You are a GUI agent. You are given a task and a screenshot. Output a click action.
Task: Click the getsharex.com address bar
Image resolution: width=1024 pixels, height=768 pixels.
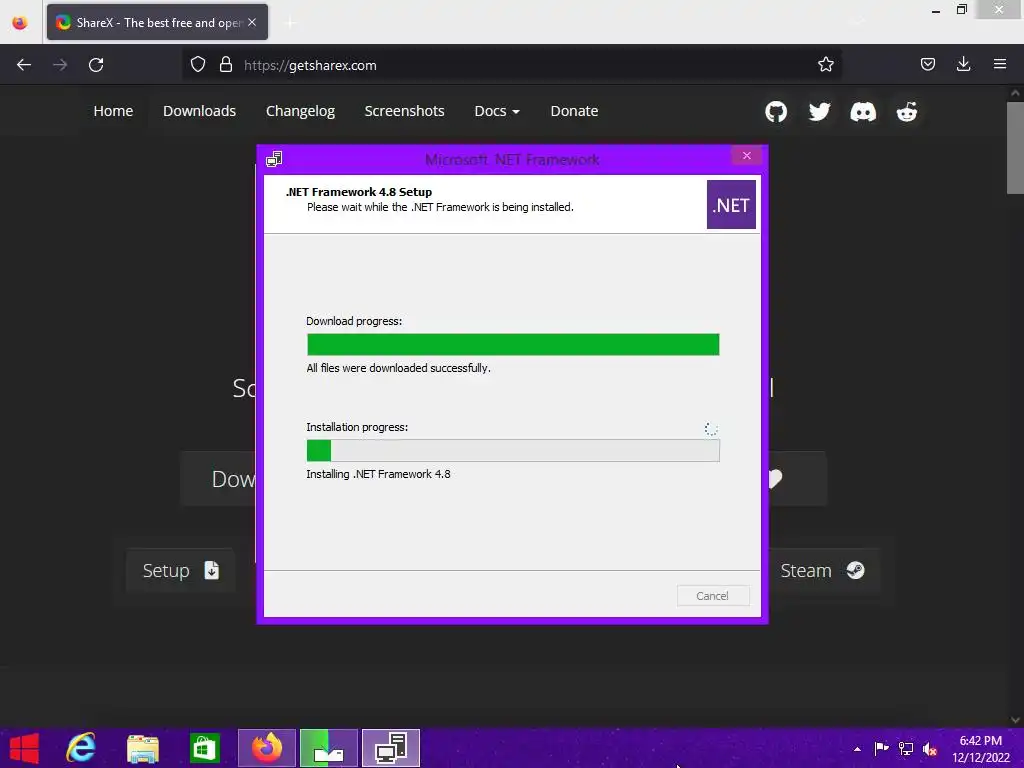click(x=511, y=65)
